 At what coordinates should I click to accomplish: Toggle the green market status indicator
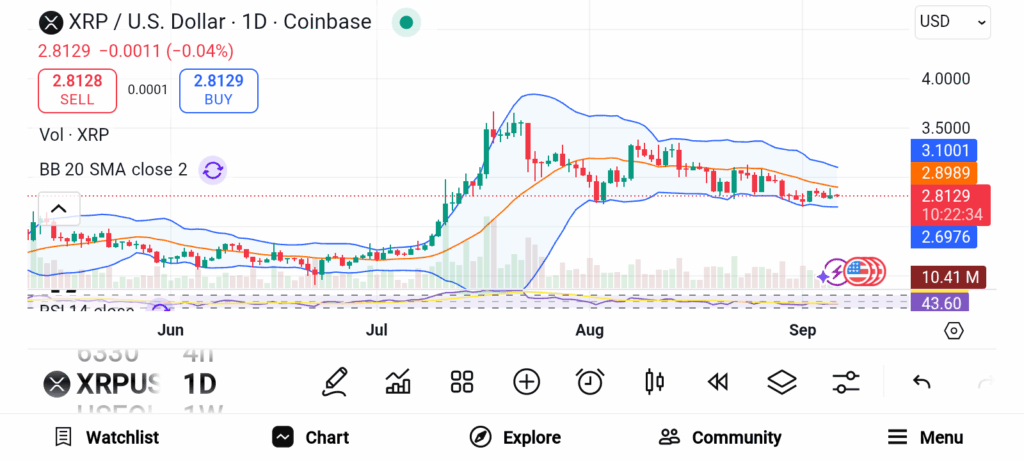405,22
